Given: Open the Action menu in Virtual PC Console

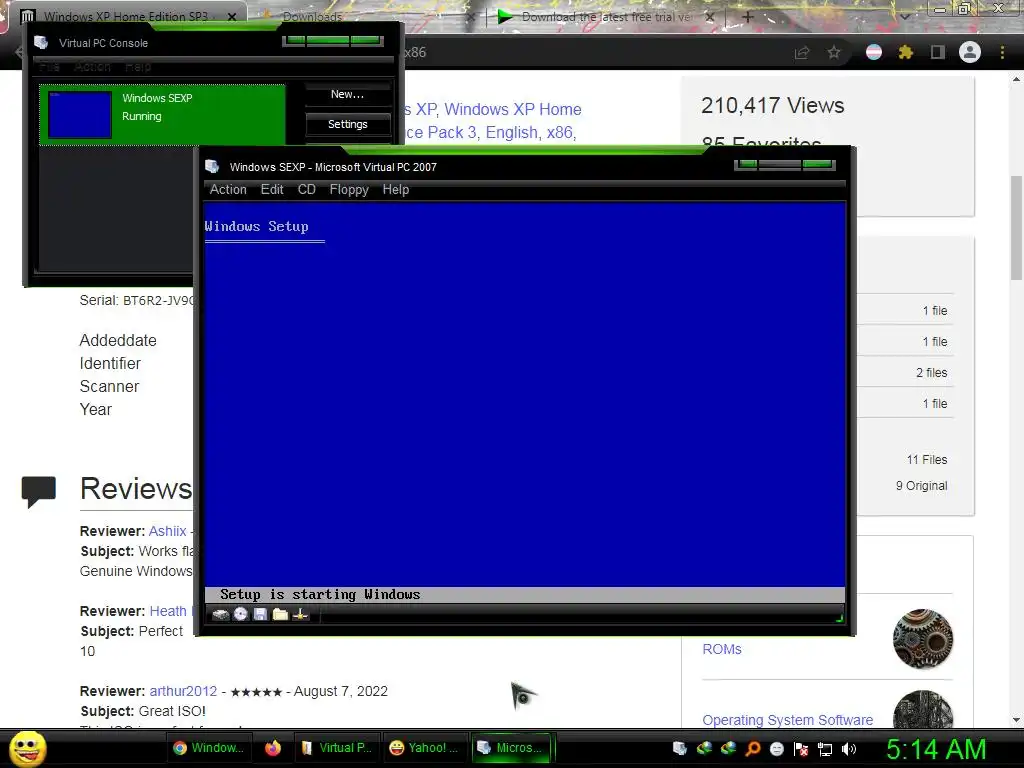Looking at the screenshot, I should (x=92, y=67).
